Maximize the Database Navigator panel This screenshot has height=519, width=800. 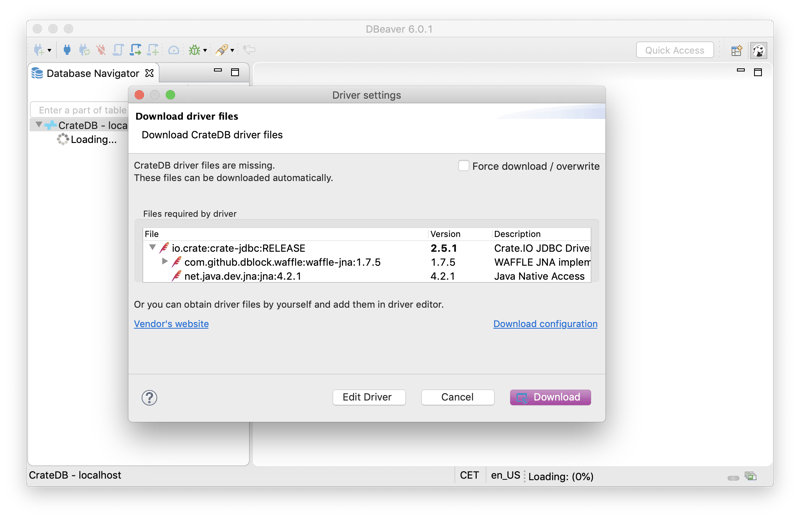coord(235,72)
